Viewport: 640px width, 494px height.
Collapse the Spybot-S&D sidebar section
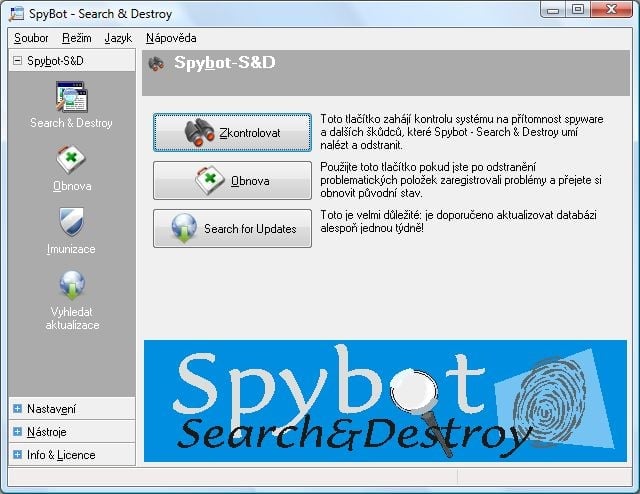[18, 61]
